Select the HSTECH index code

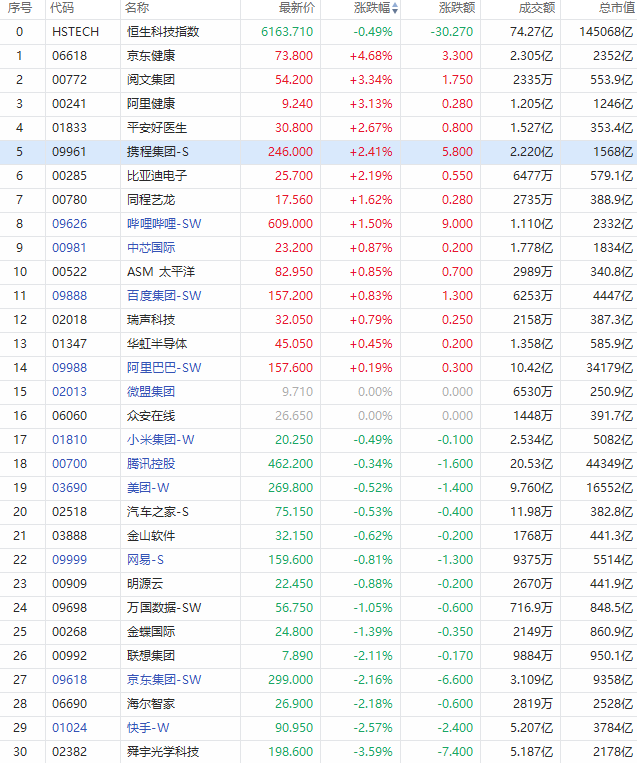[x=75, y=32]
